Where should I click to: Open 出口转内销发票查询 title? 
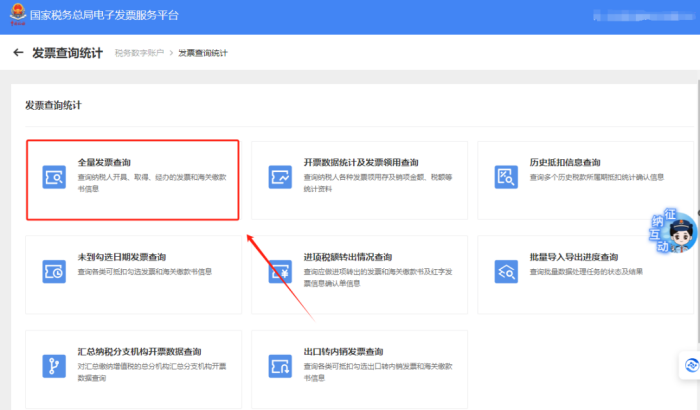[343, 352]
